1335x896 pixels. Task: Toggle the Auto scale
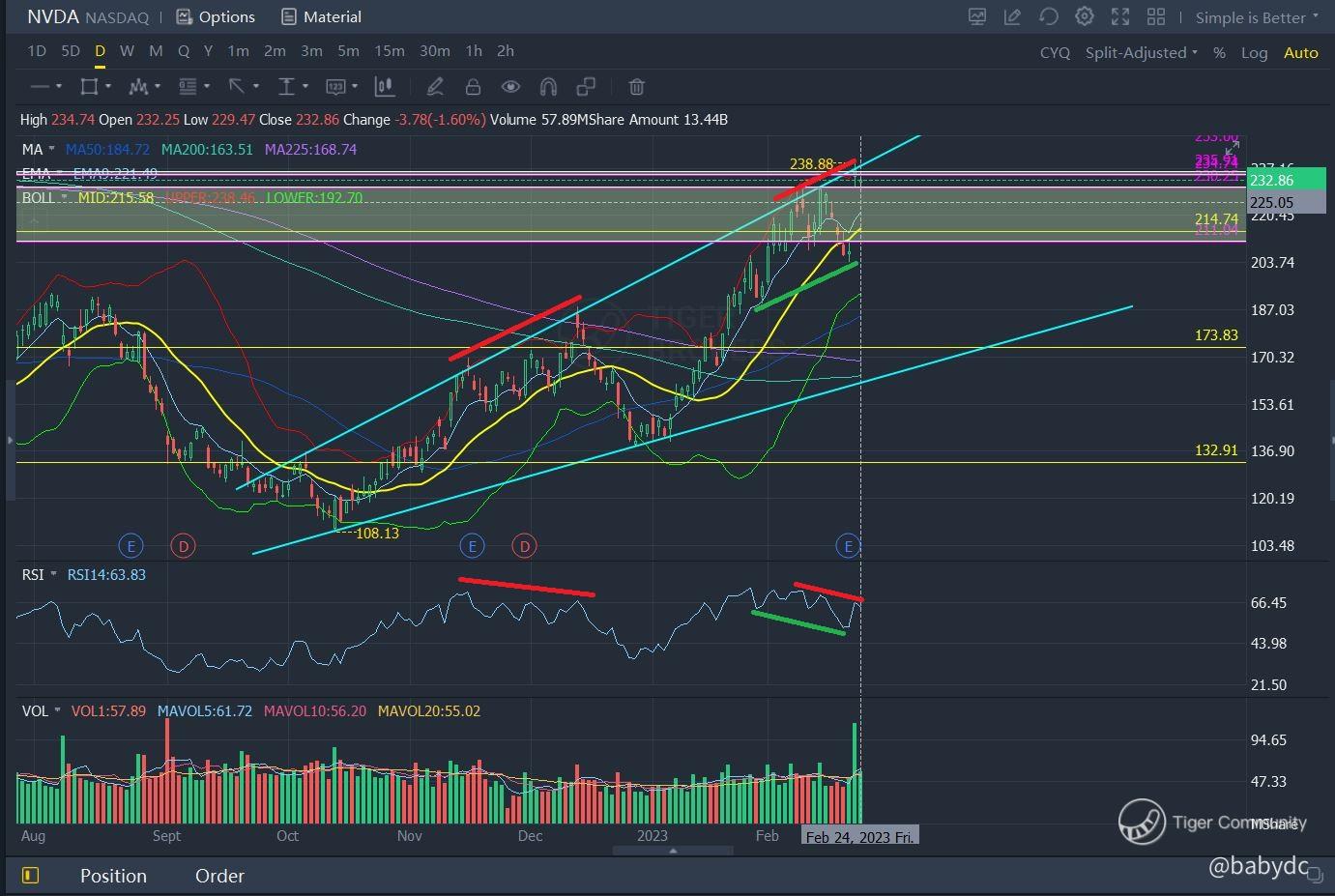click(x=1300, y=53)
